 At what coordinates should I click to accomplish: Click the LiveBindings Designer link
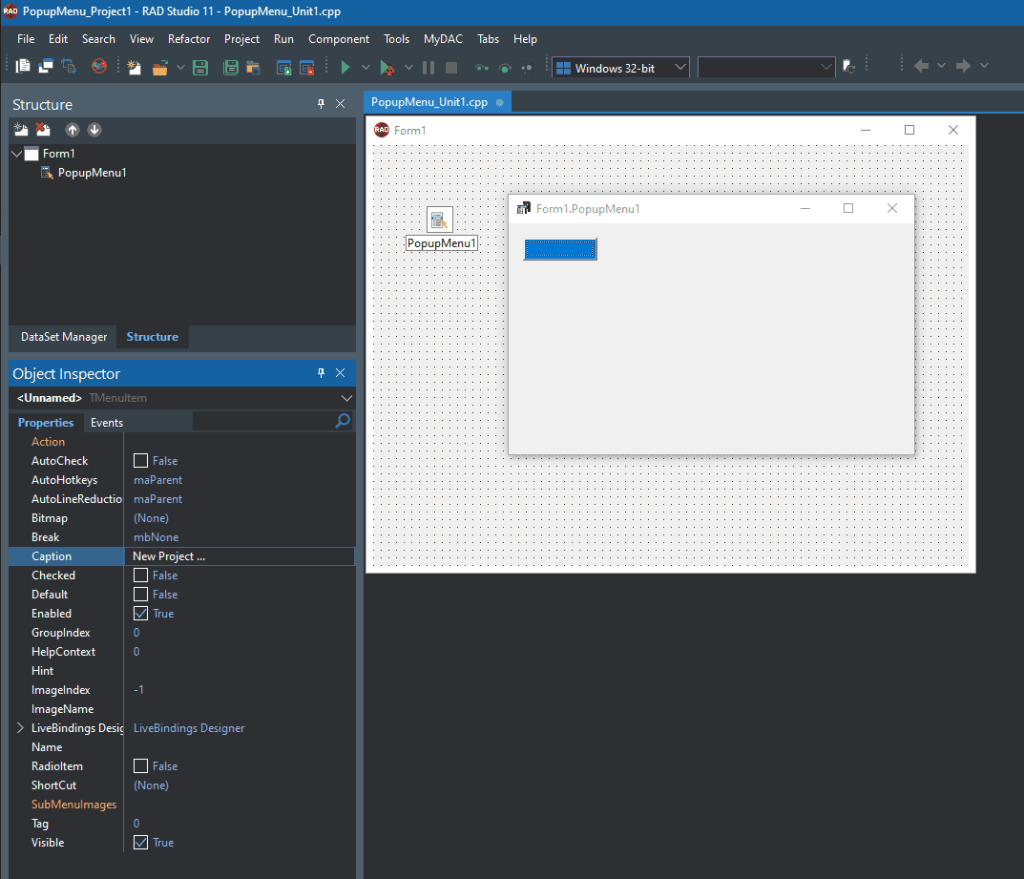point(189,728)
